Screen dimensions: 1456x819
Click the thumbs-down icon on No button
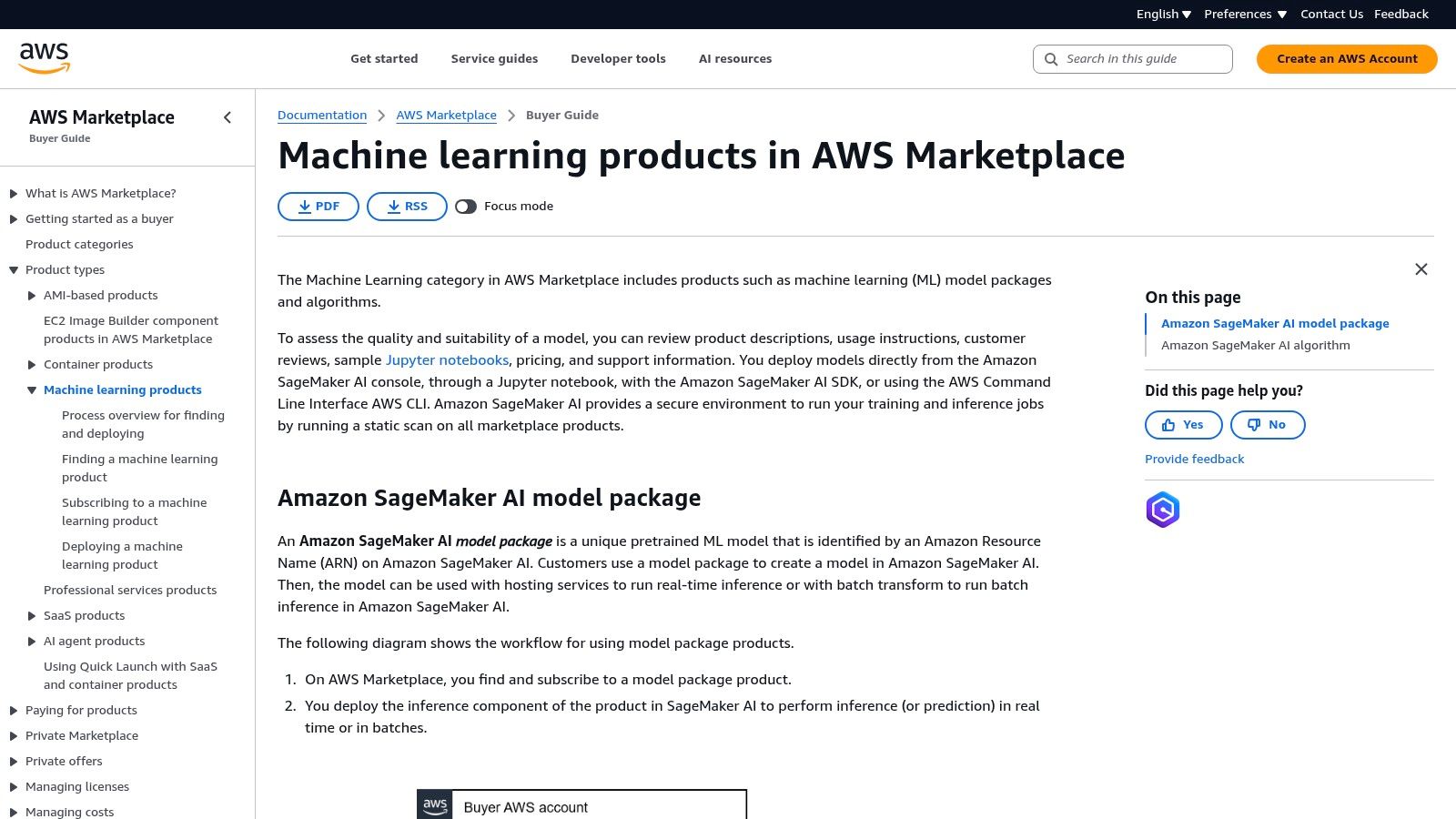pyautogui.click(x=1254, y=424)
